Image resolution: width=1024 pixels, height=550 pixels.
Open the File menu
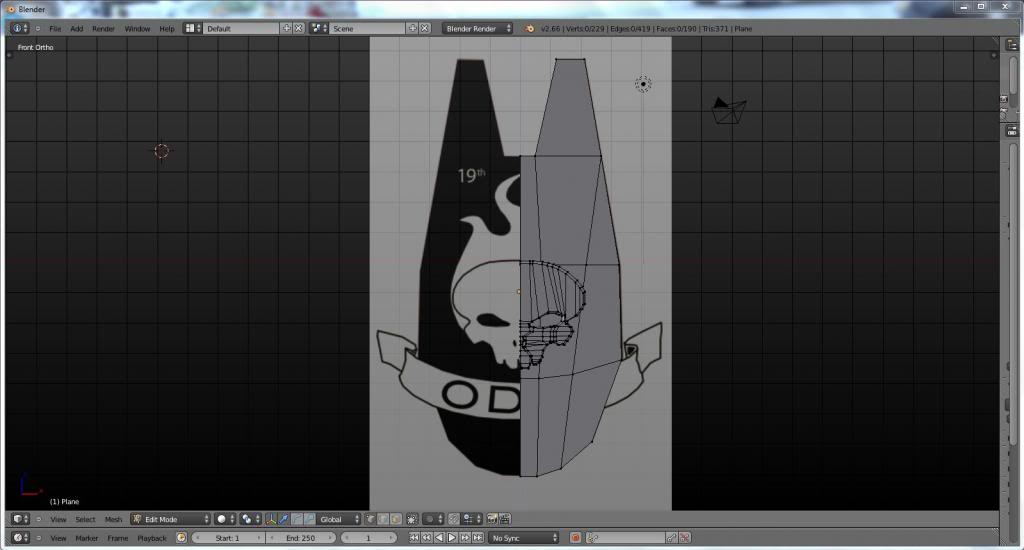[55, 29]
